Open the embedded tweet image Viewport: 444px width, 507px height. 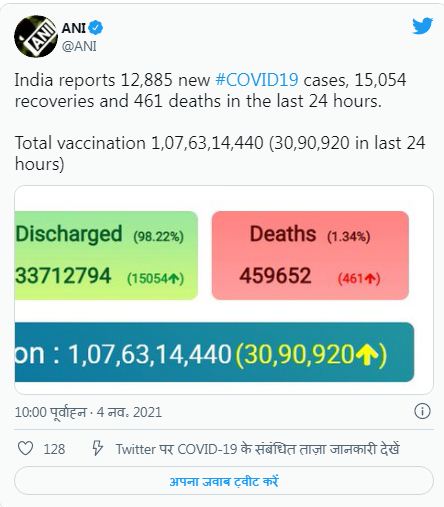[x=224, y=290]
